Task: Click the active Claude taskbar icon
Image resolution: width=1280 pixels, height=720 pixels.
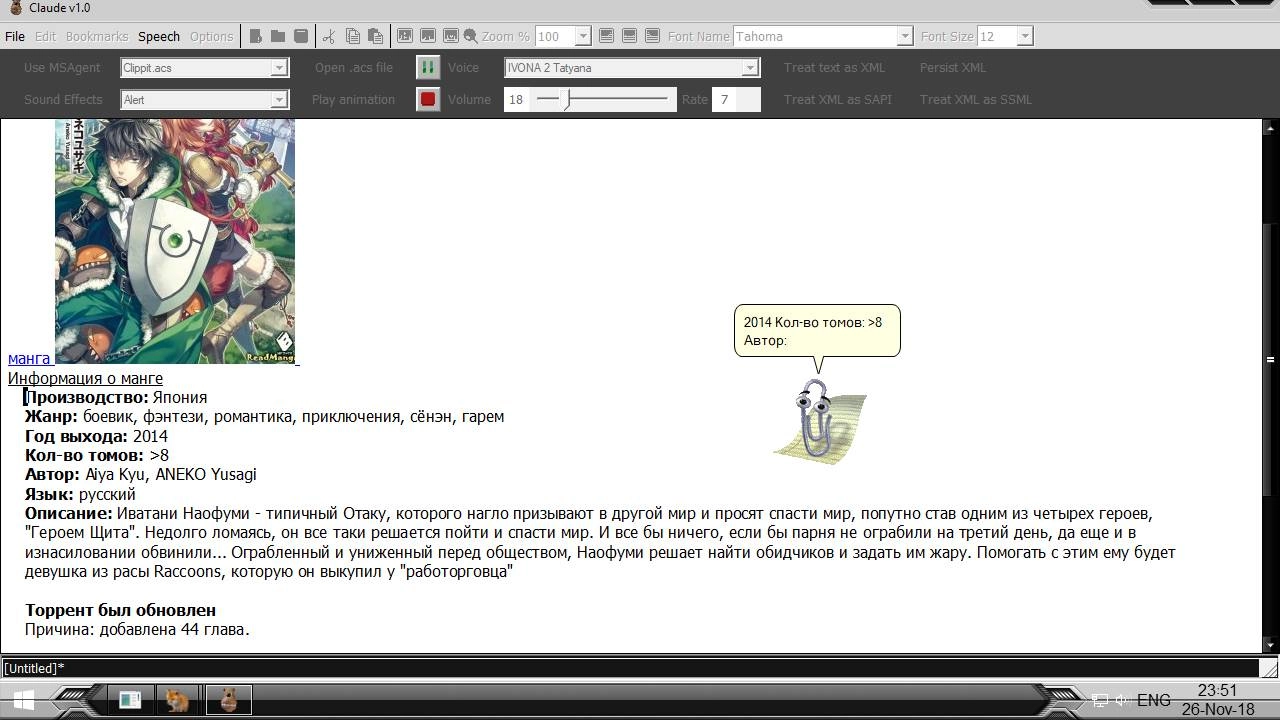Action: pyautogui.click(x=228, y=700)
